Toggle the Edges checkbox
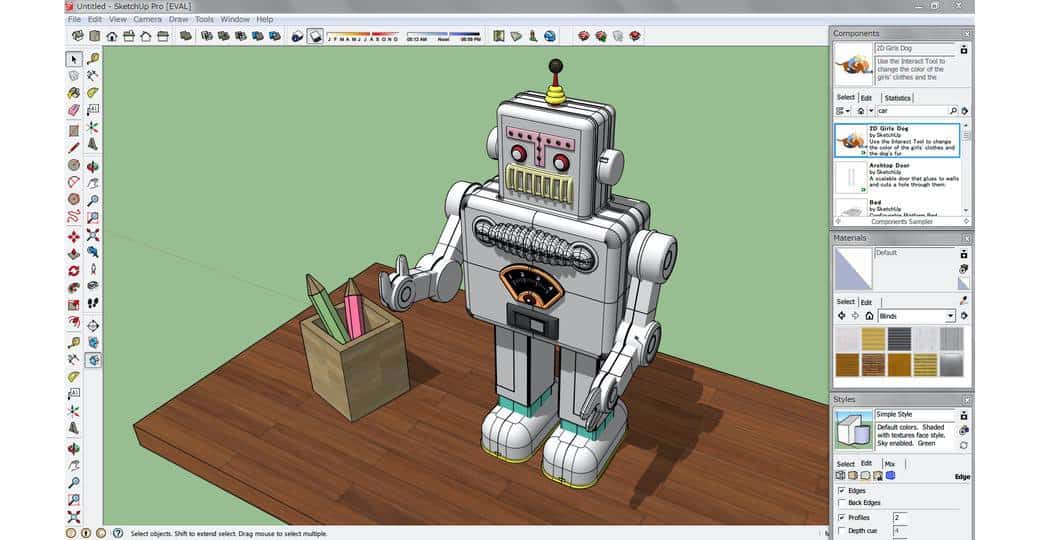 click(842, 491)
